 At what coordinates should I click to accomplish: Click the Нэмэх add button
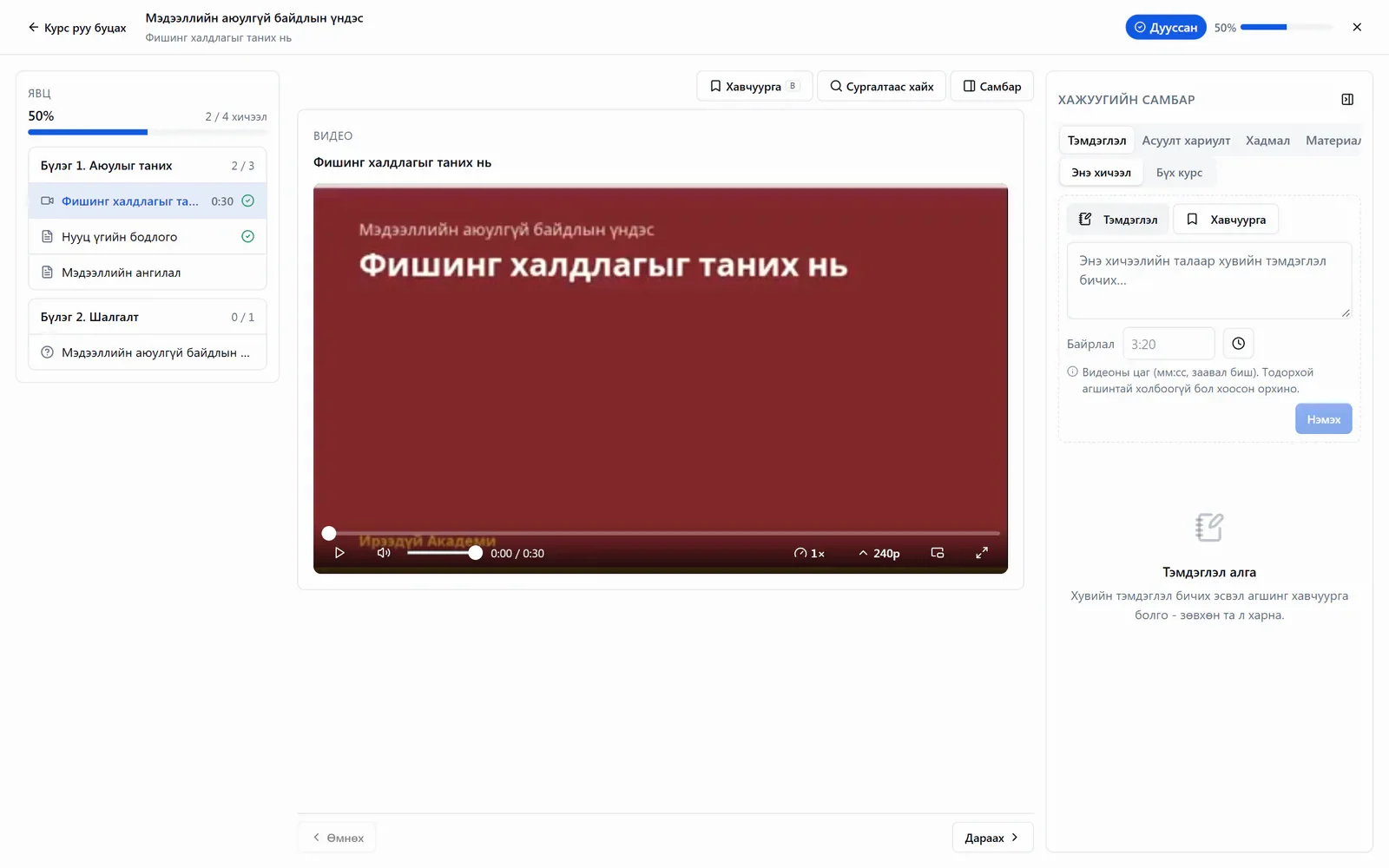click(1324, 419)
